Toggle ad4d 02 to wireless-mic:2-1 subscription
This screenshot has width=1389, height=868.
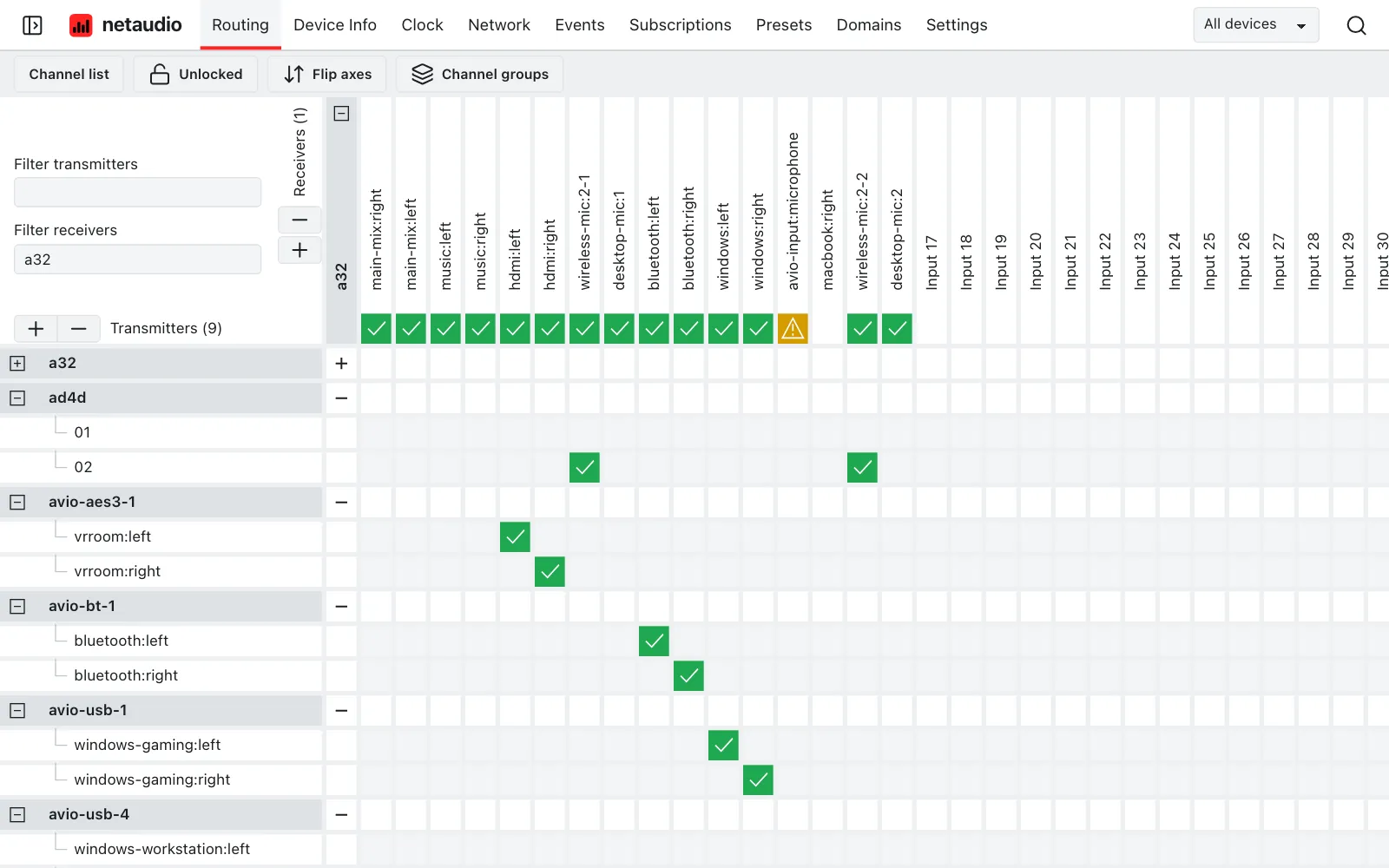pos(584,468)
